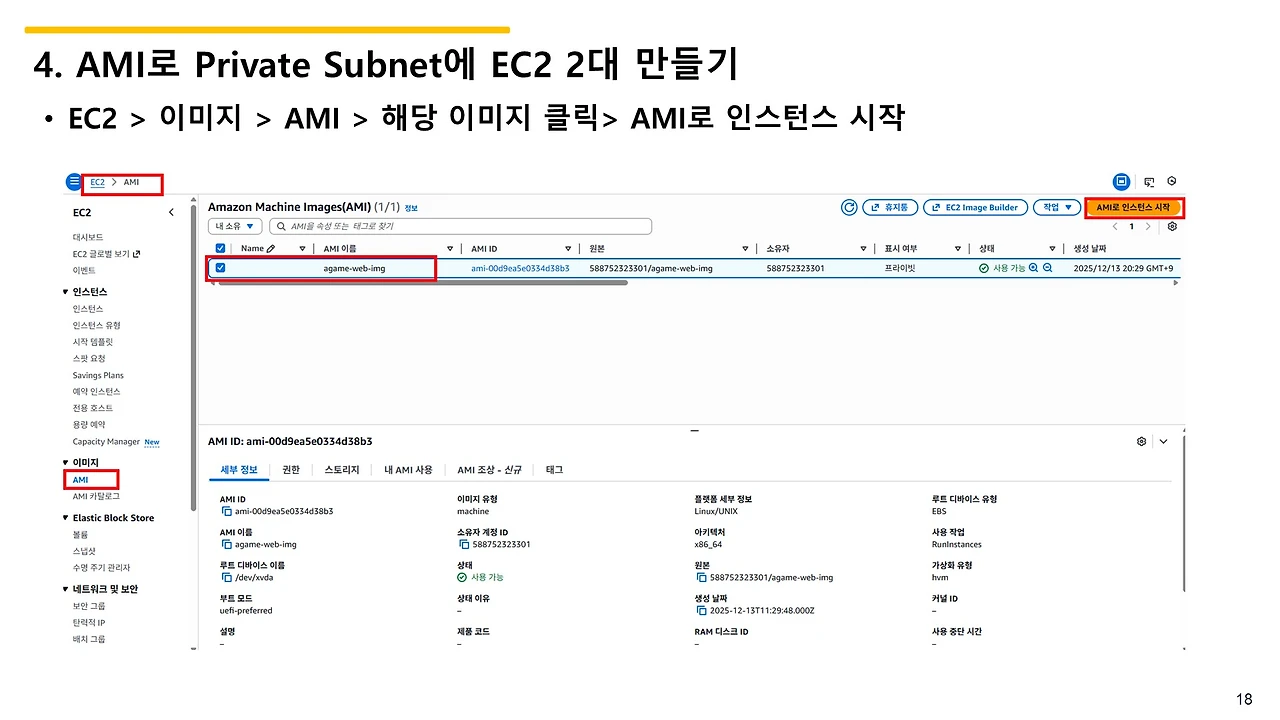This screenshot has width=1280, height=720.
Task: Select all rows with the header checkbox
Action: 221,248
